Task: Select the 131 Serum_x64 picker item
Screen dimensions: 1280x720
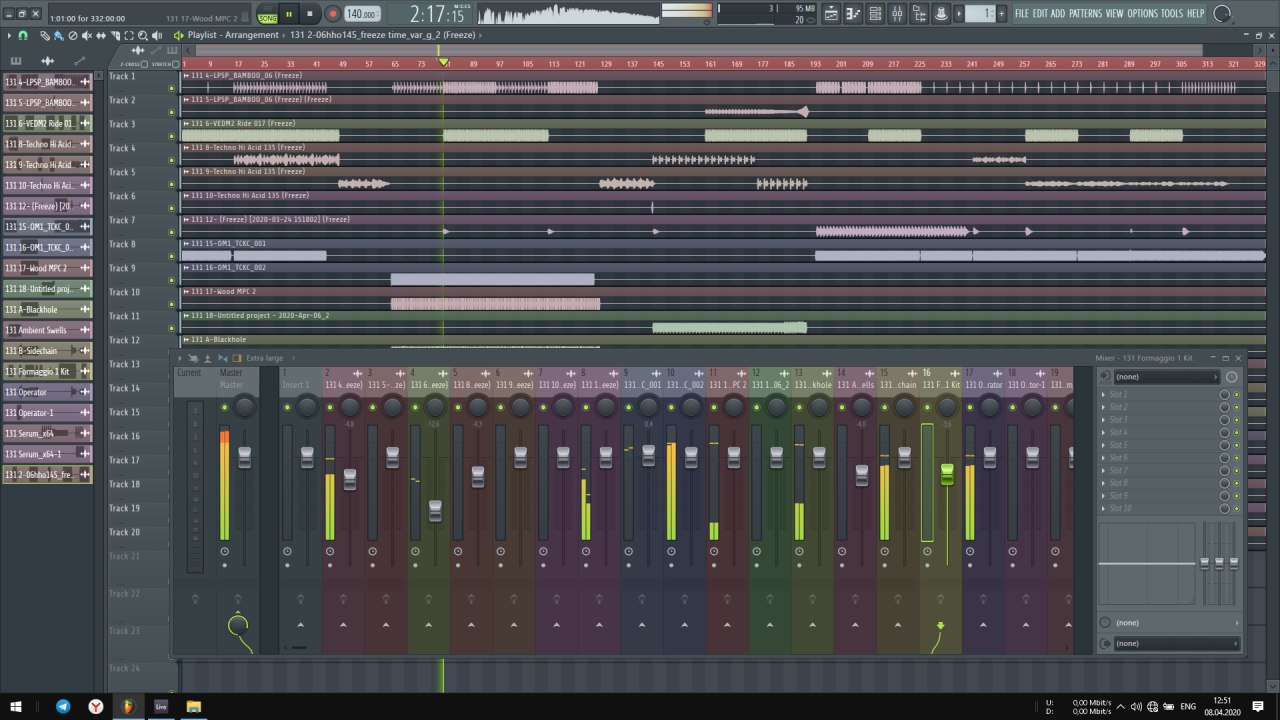Action: point(47,434)
